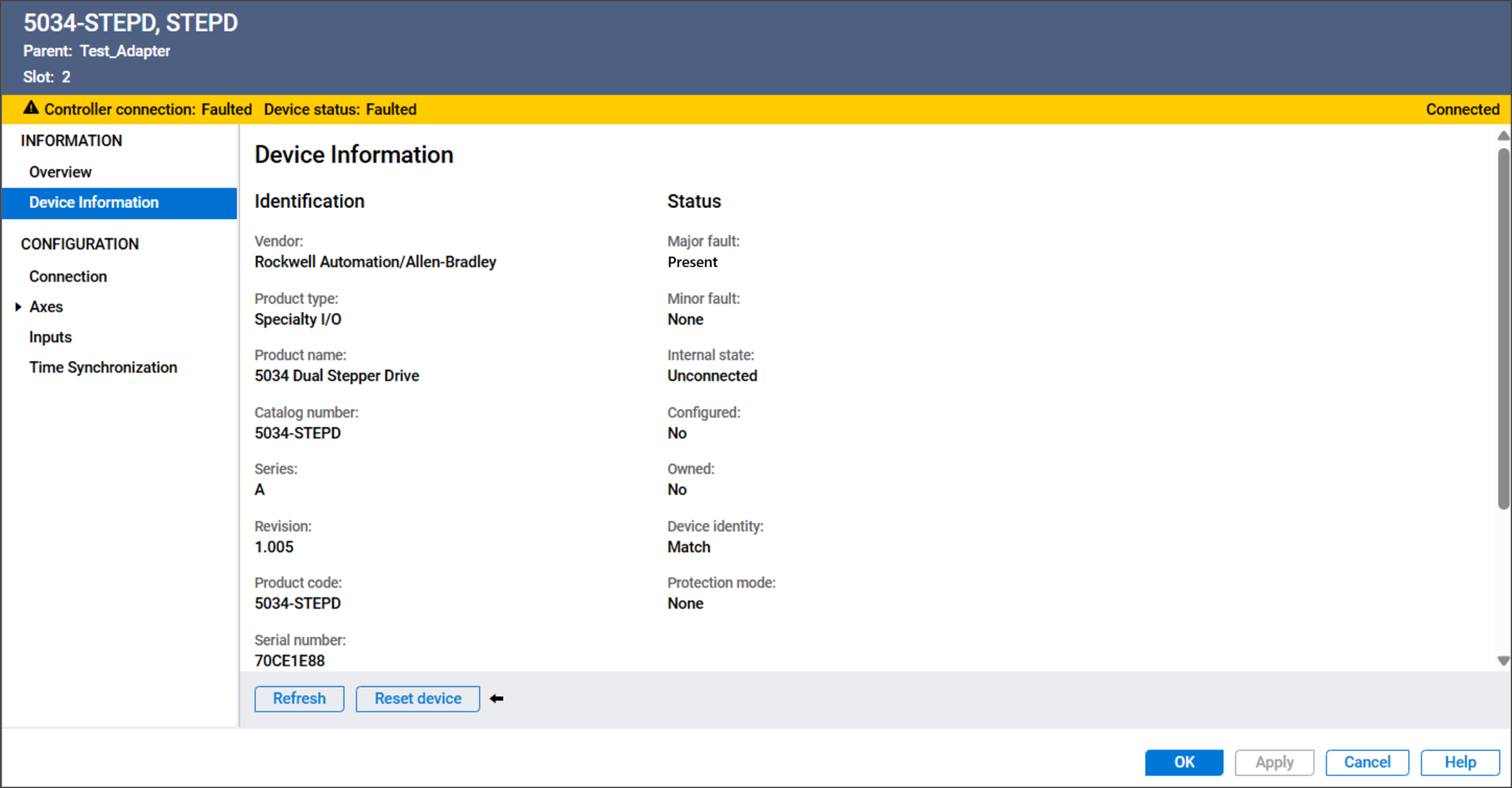Click the scrollbar up arrow
The height and width of the screenshot is (788, 1512).
point(1504,136)
